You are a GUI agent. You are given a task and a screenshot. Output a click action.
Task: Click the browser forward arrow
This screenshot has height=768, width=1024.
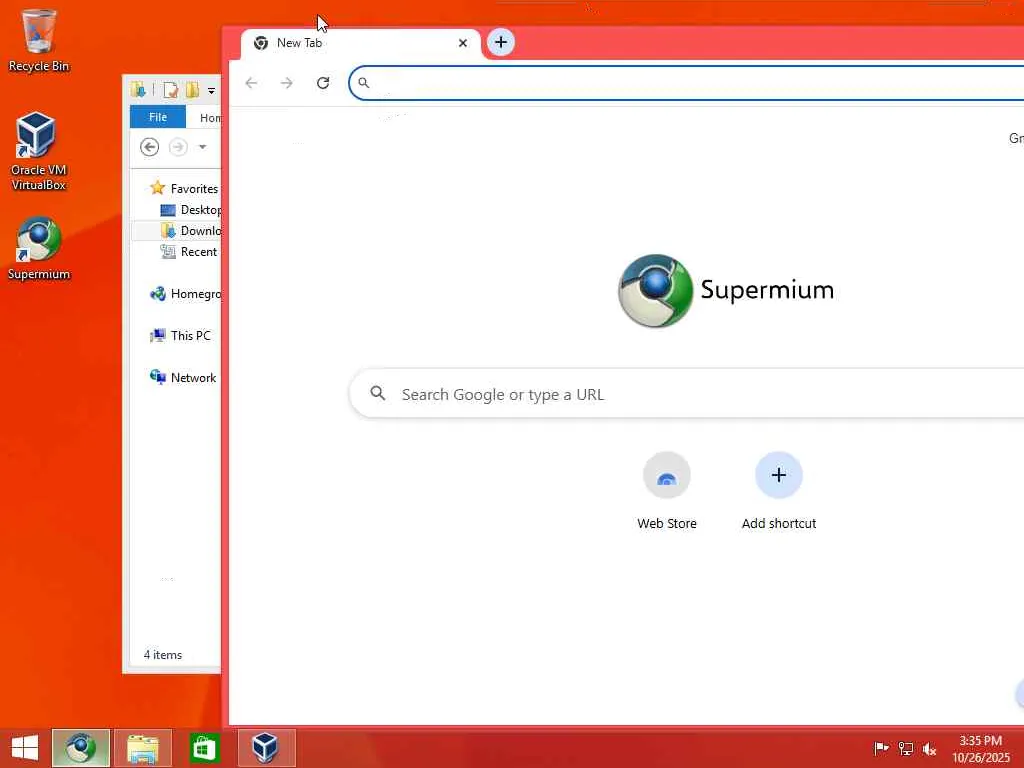(287, 83)
